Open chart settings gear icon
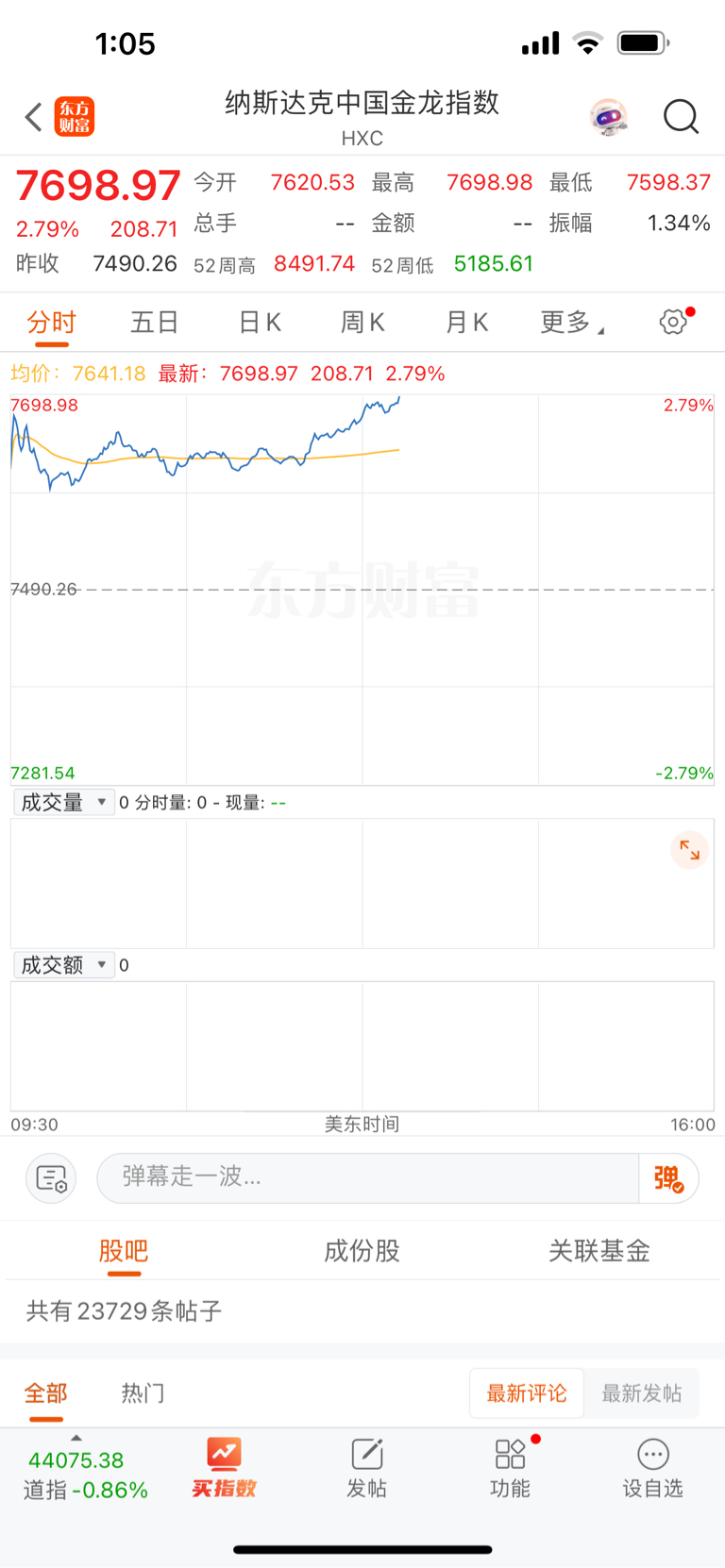This screenshot has width=725, height=1568. coord(673,322)
